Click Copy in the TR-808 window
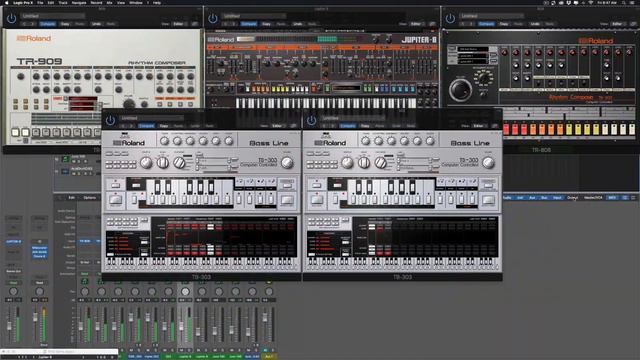 [x=504, y=24]
